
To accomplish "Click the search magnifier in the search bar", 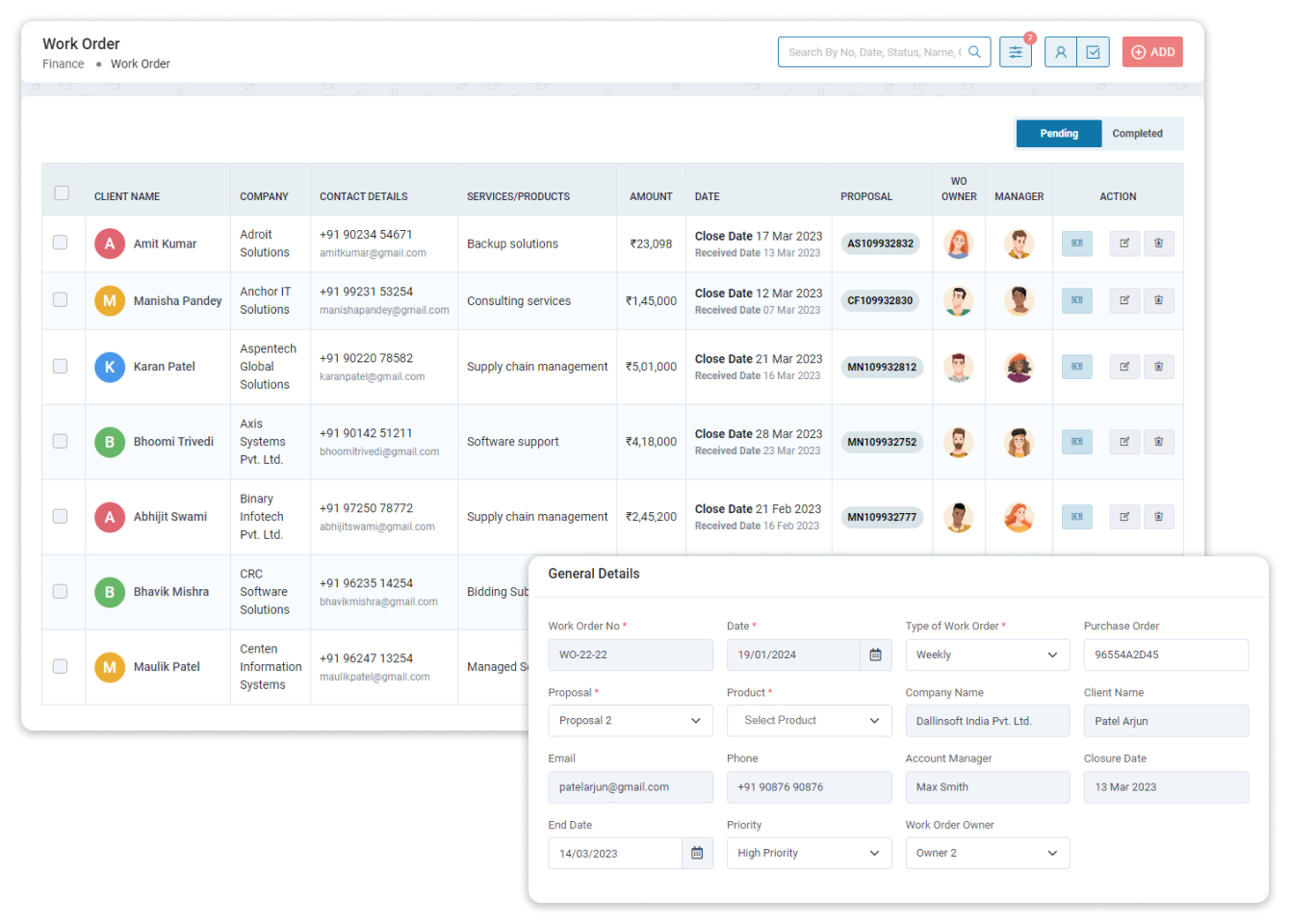I will pyautogui.click(x=974, y=51).
